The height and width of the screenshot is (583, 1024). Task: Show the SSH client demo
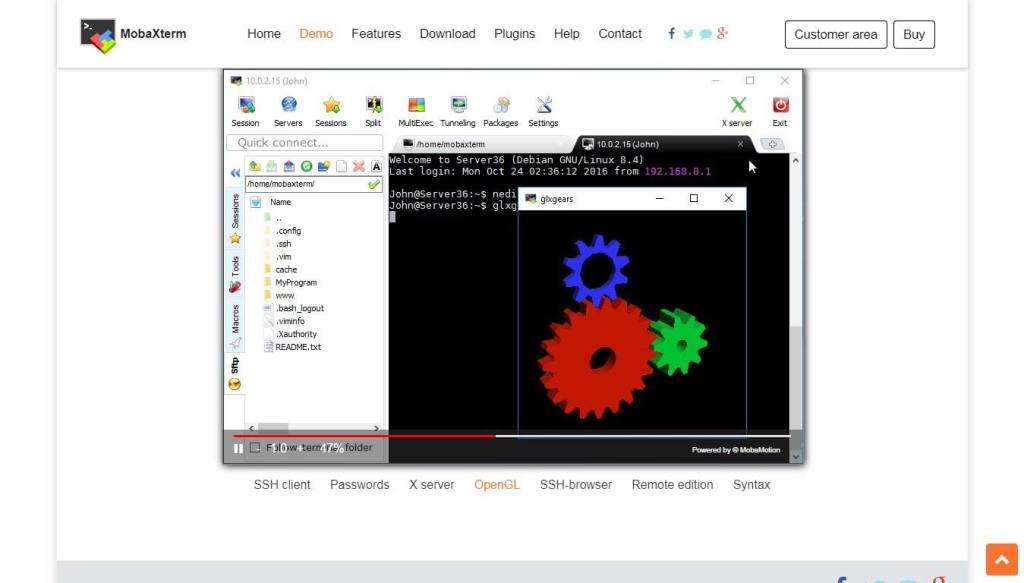coord(282,485)
